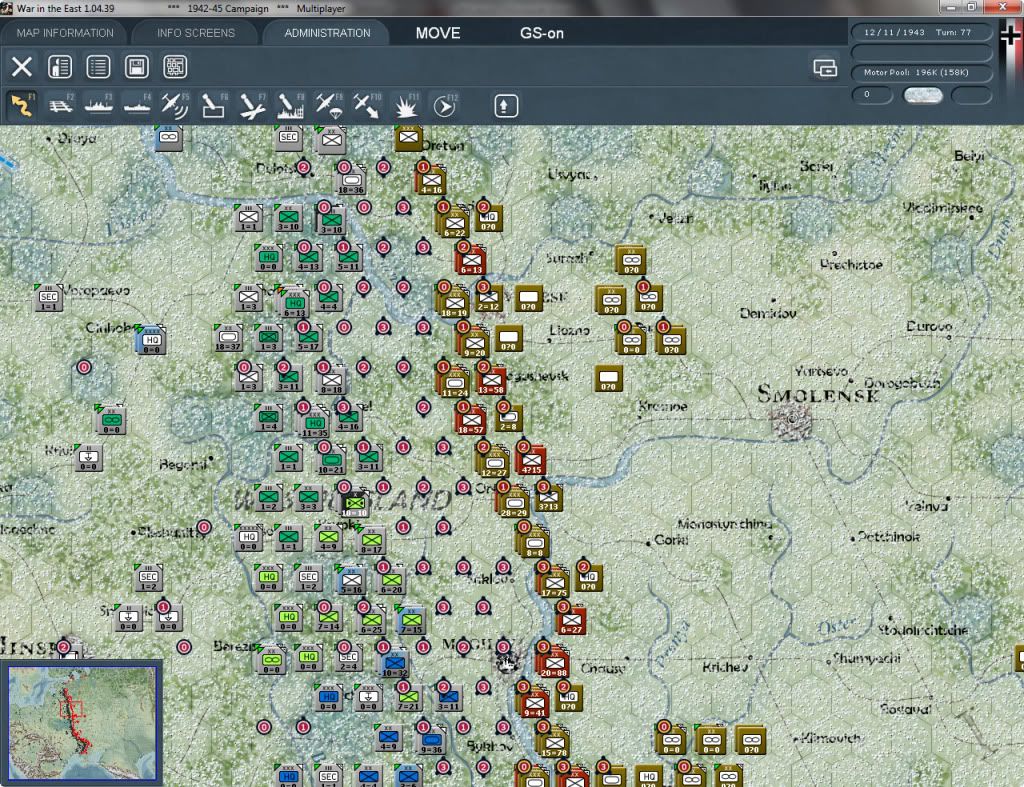Select Rail mode (F2) track icon

[x=61, y=105]
